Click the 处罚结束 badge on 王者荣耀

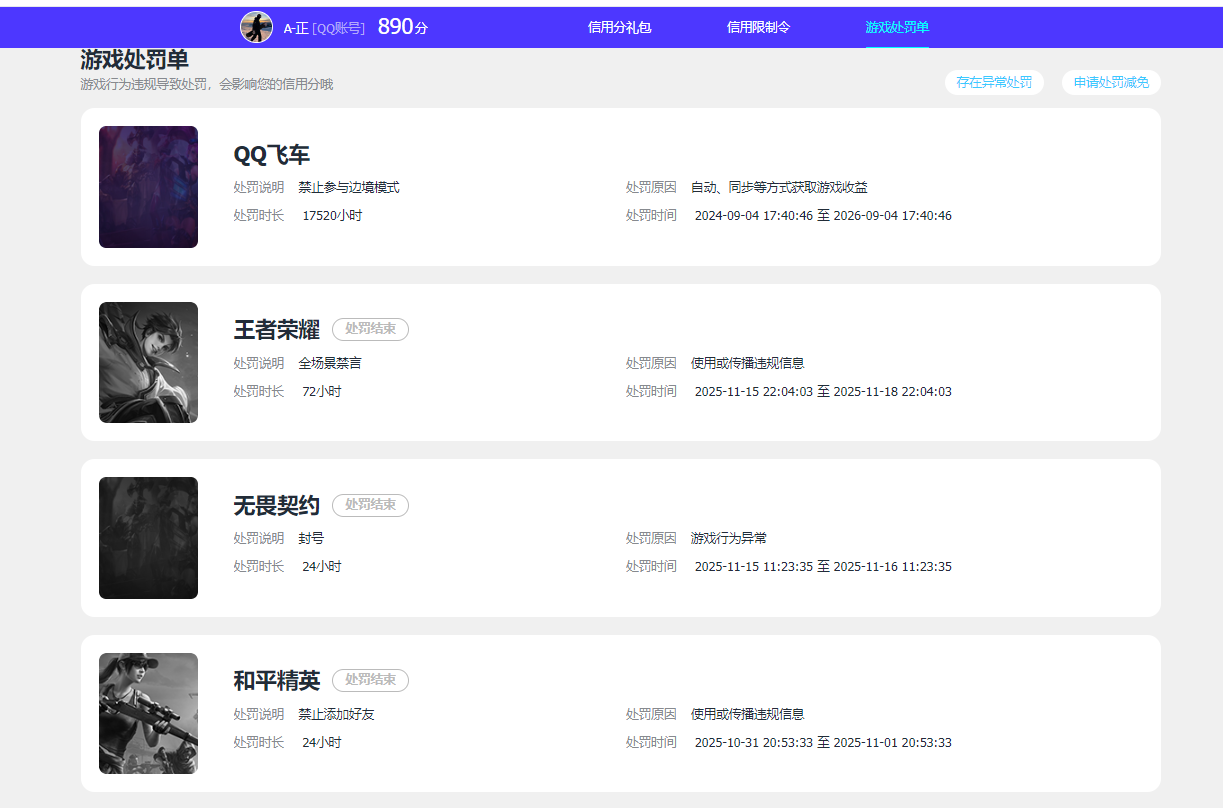370,329
